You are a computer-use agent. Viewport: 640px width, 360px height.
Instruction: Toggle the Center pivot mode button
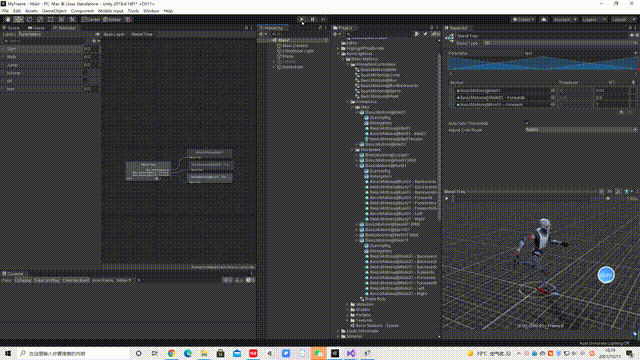[x=91, y=19]
